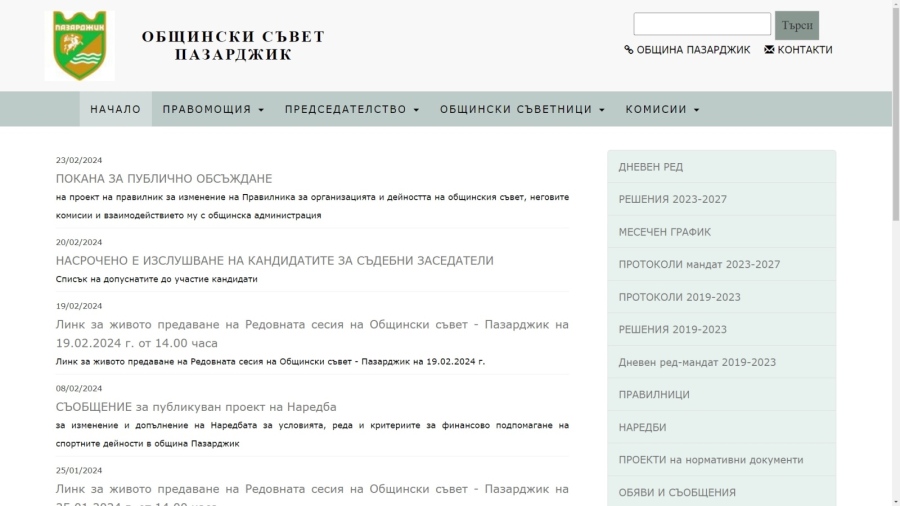Open НАСРОЧЕНО Е ИЗСЛУШВАНЕ НА КАНДИДАТИТЕ article
900x506 pixels.
coord(274,260)
